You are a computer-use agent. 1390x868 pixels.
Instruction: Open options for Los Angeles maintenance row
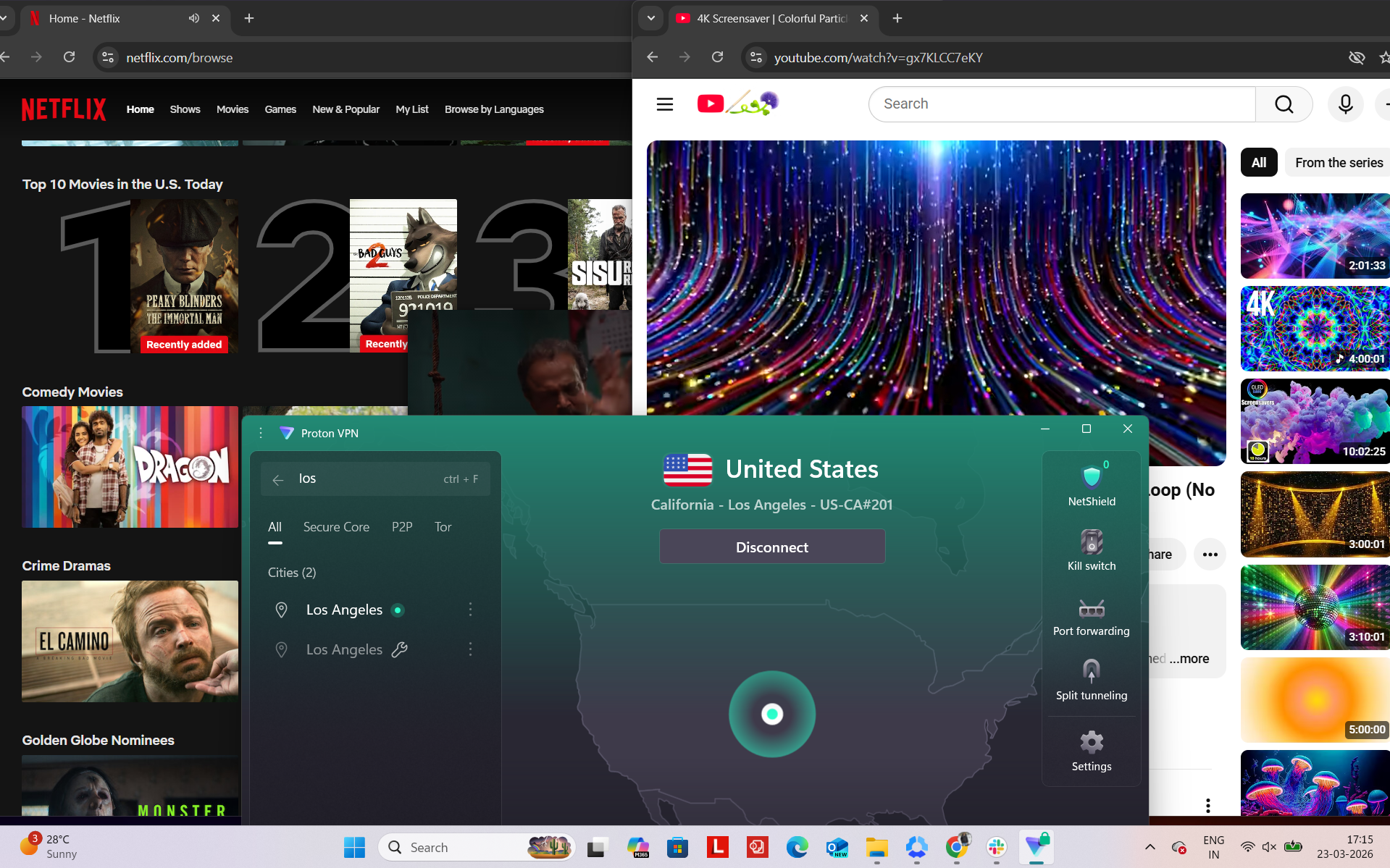(x=471, y=649)
